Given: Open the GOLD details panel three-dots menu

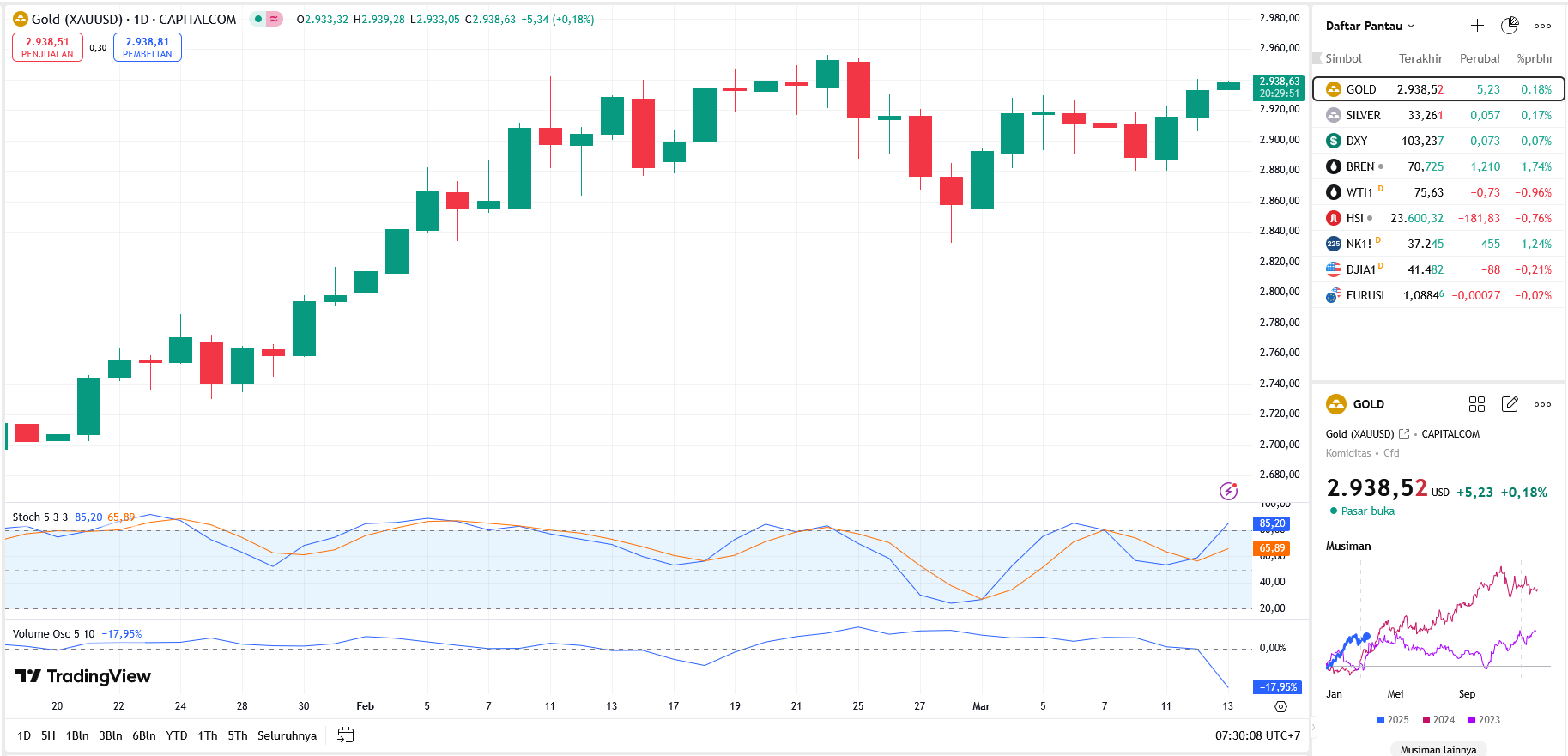Looking at the screenshot, I should click(x=1542, y=404).
